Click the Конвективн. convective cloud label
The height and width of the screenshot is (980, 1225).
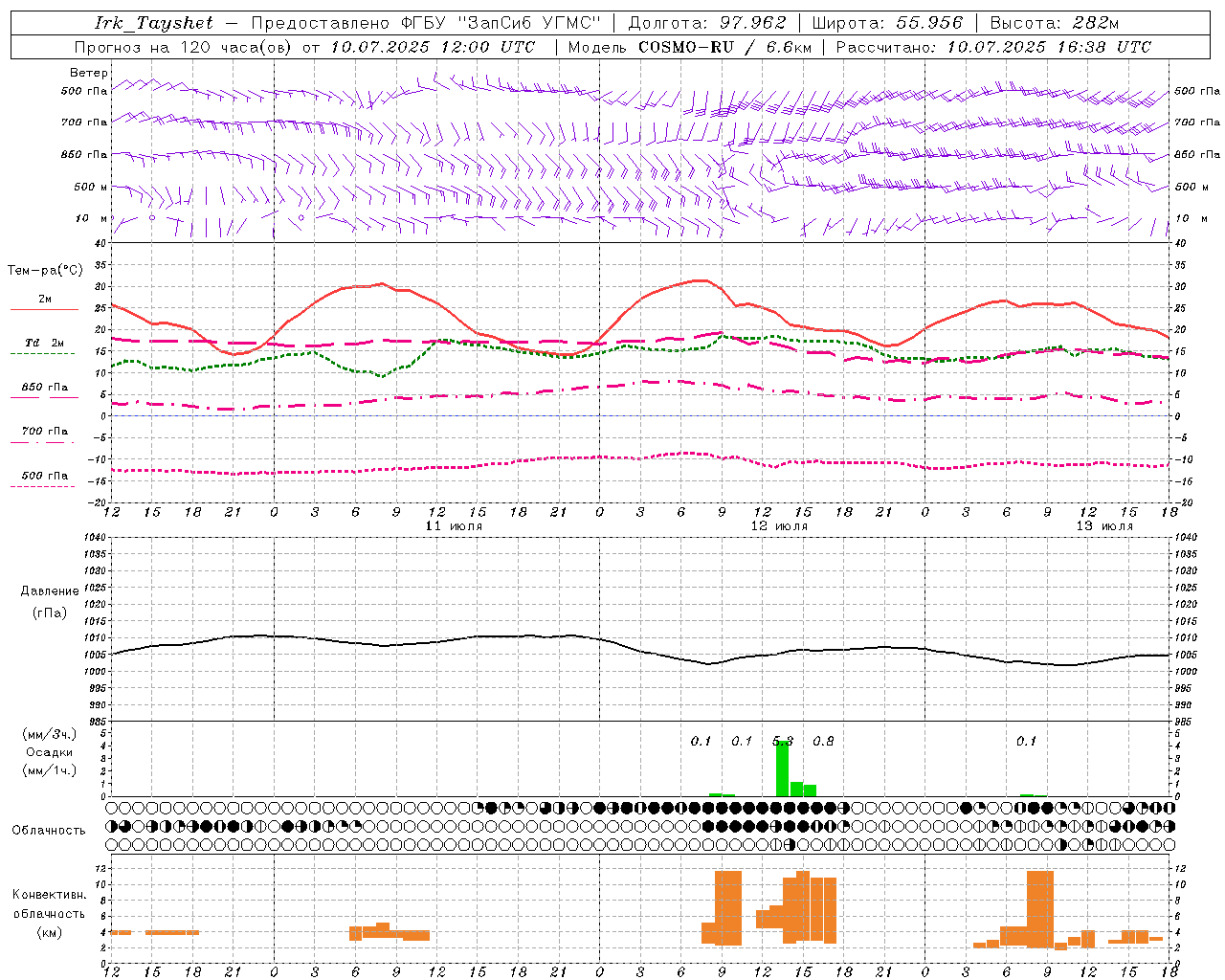49,895
